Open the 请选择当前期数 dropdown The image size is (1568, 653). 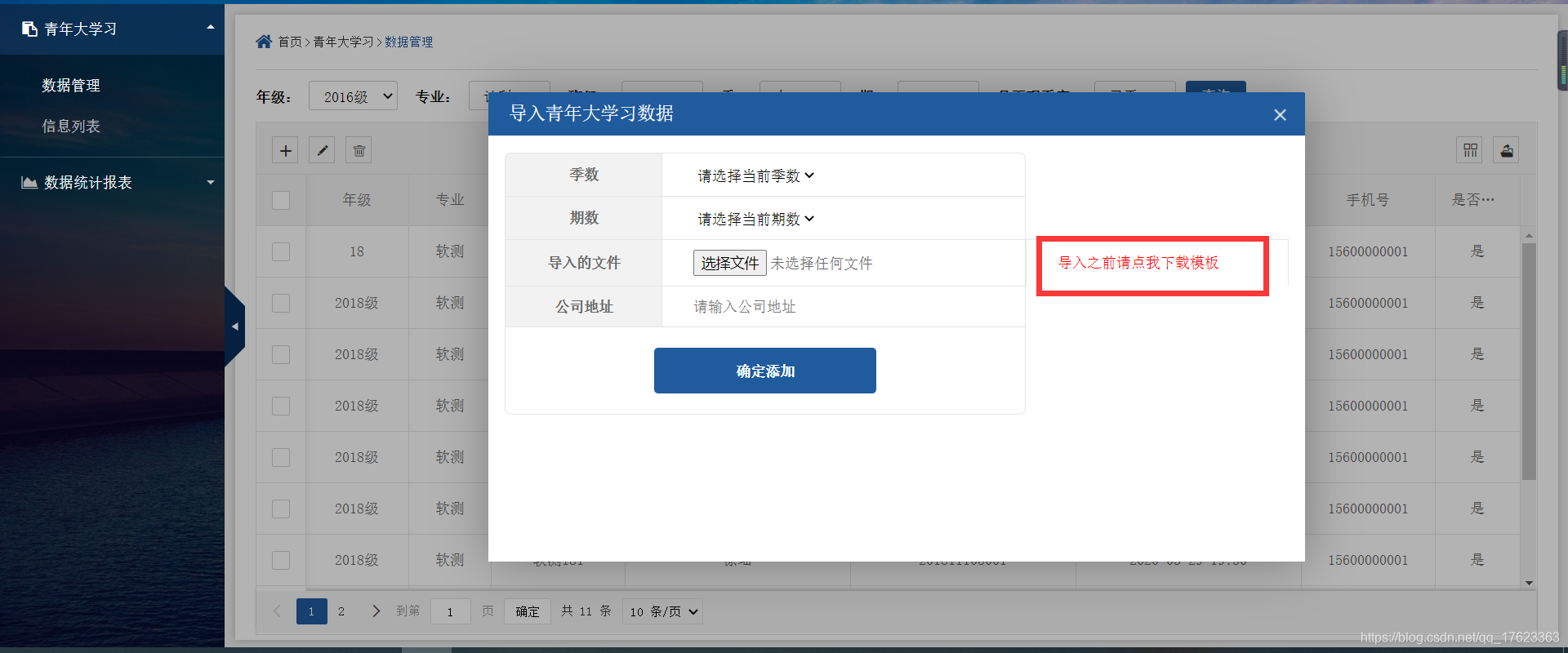point(755,219)
